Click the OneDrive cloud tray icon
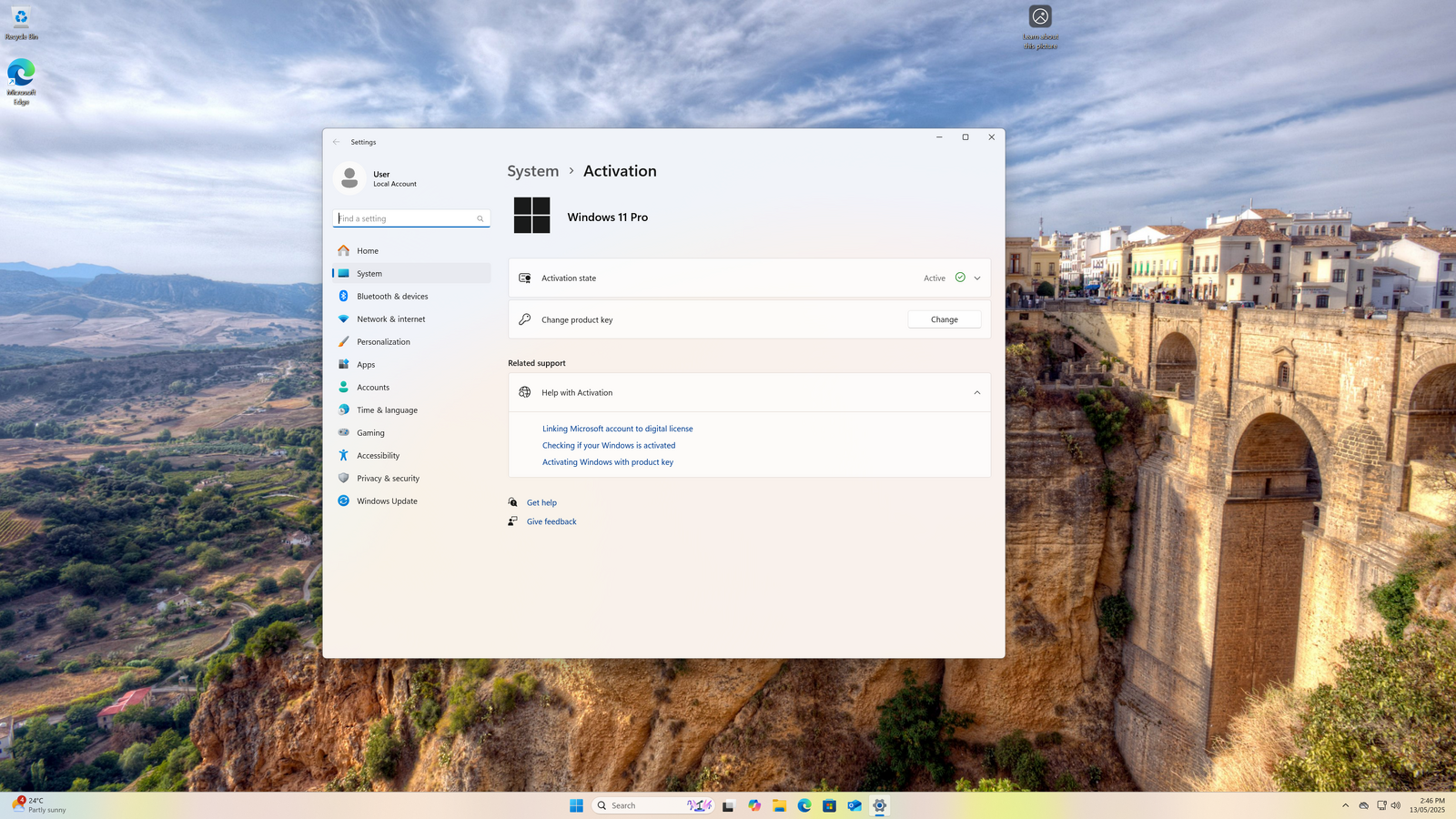Screen dimensions: 1456x819 [1363, 805]
